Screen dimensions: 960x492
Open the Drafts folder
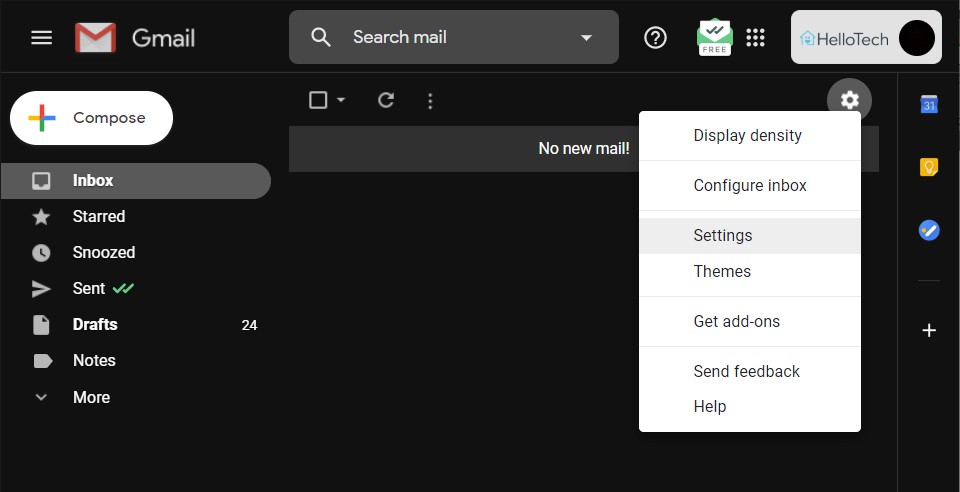[x=95, y=324]
